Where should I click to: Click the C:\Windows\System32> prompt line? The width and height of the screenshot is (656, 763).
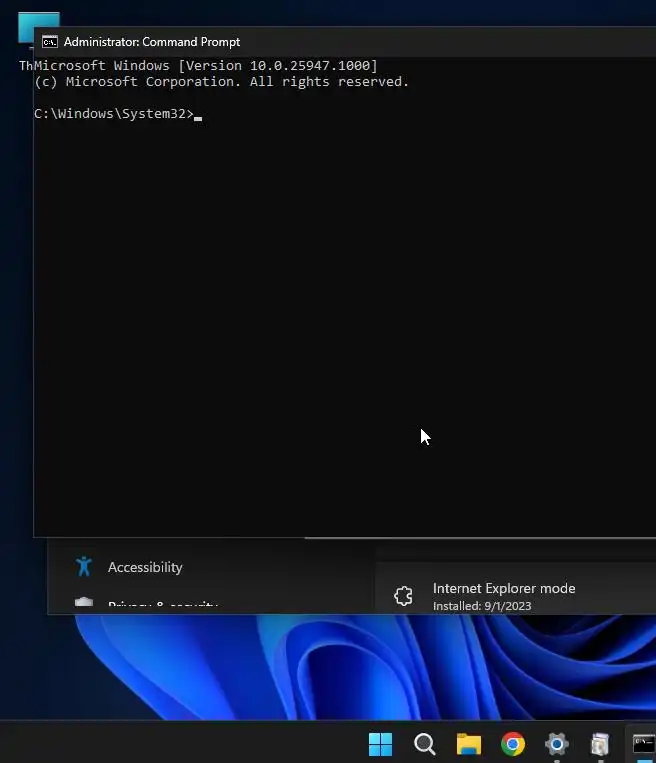pyautogui.click(x=114, y=114)
